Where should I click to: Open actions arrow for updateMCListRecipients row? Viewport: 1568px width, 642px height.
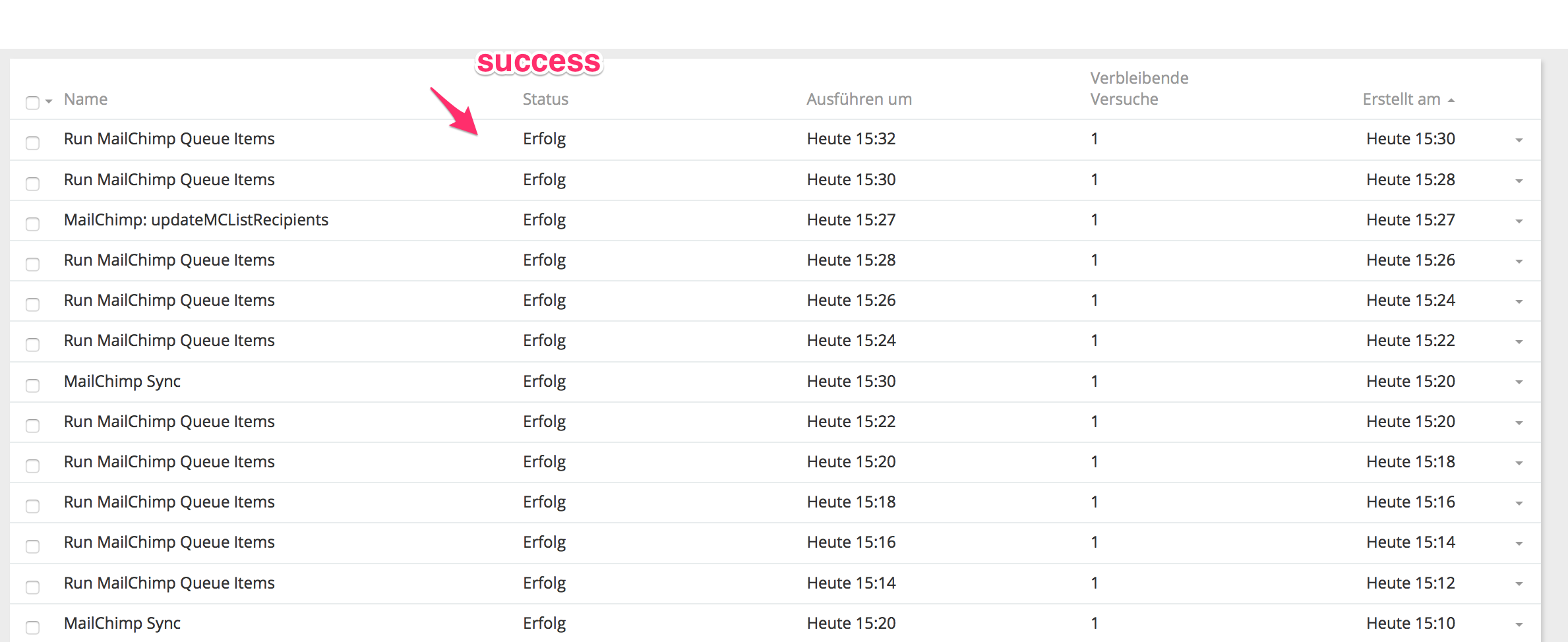pos(1519,221)
